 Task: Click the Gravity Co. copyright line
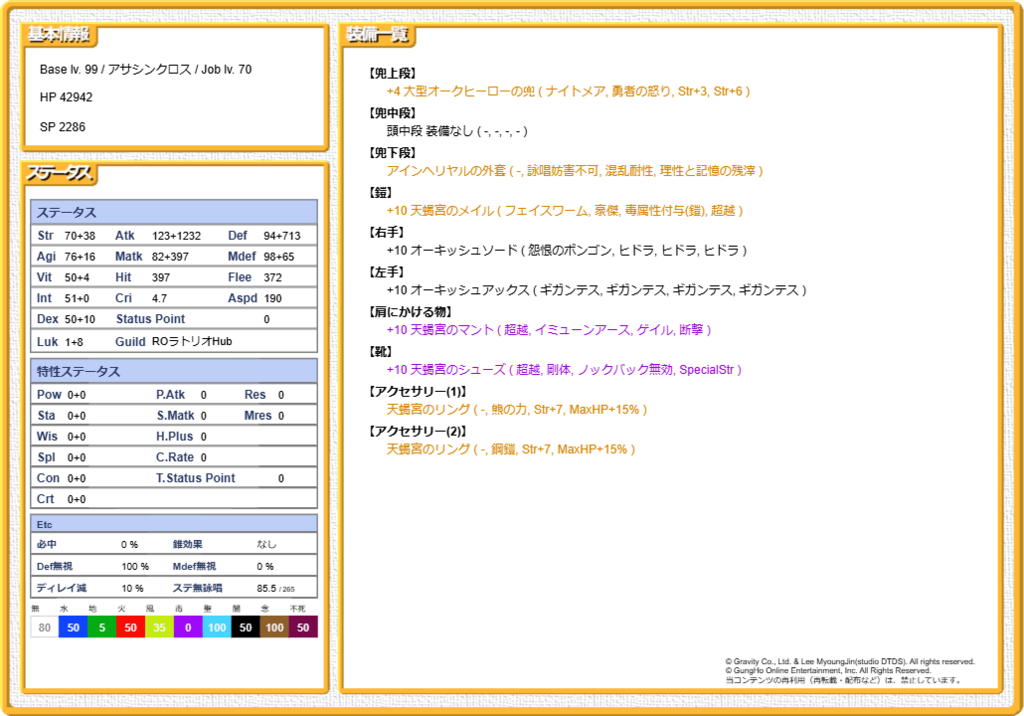(x=850, y=662)
